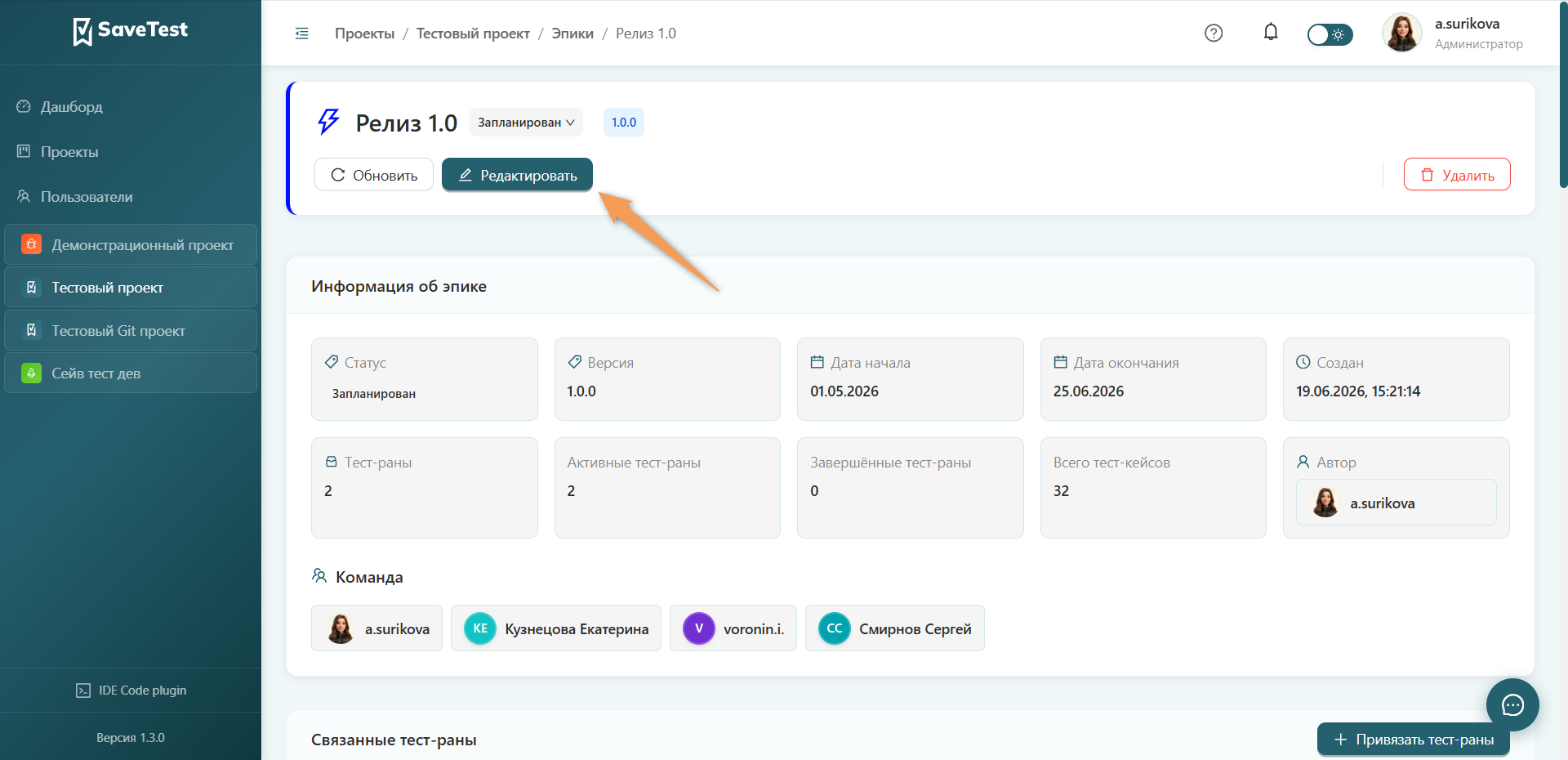Open the chat support bubble icon
The width and height of the screenshot is (1568, 760).
tap(1512, 704)
